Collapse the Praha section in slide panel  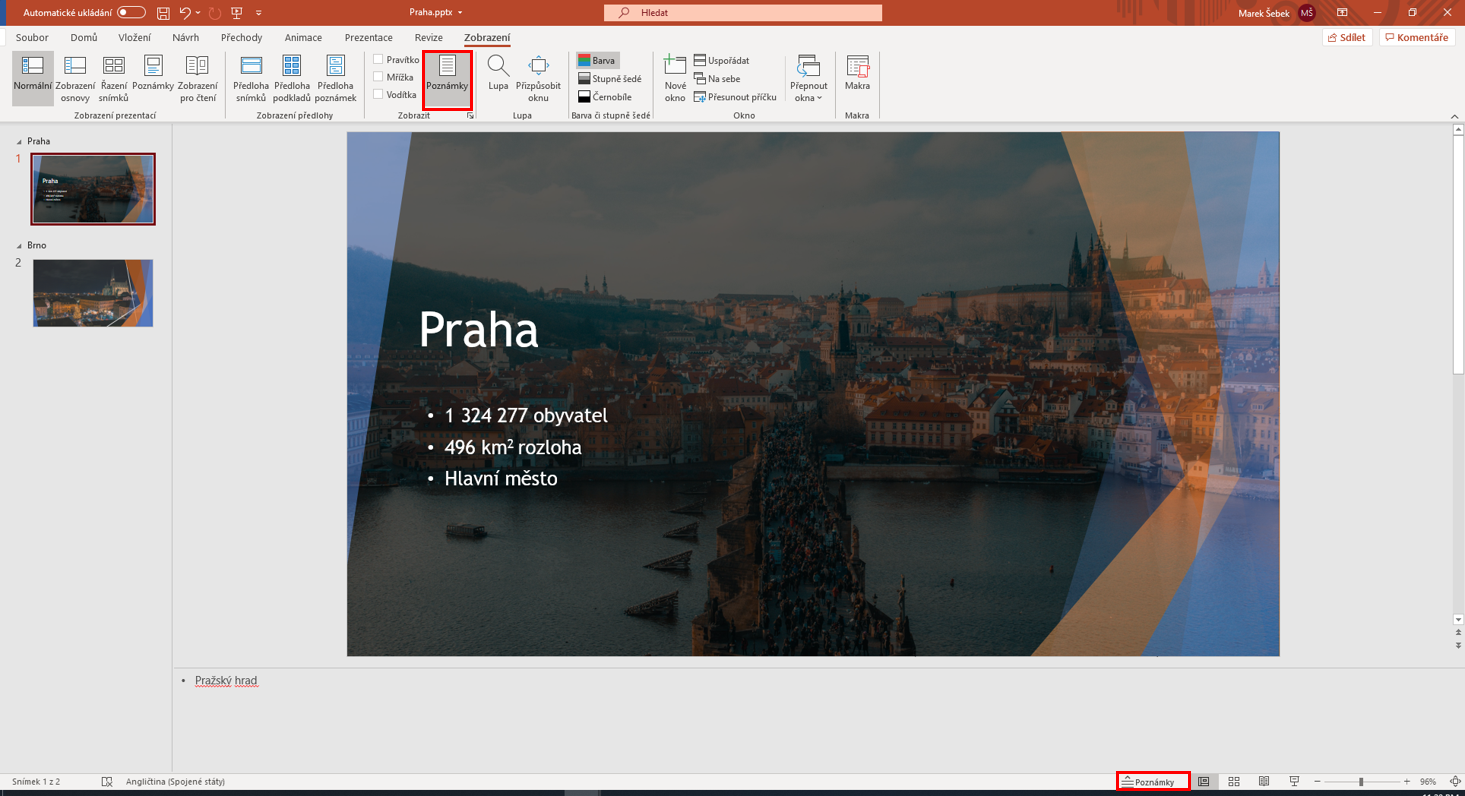click(x=17, y=141)
